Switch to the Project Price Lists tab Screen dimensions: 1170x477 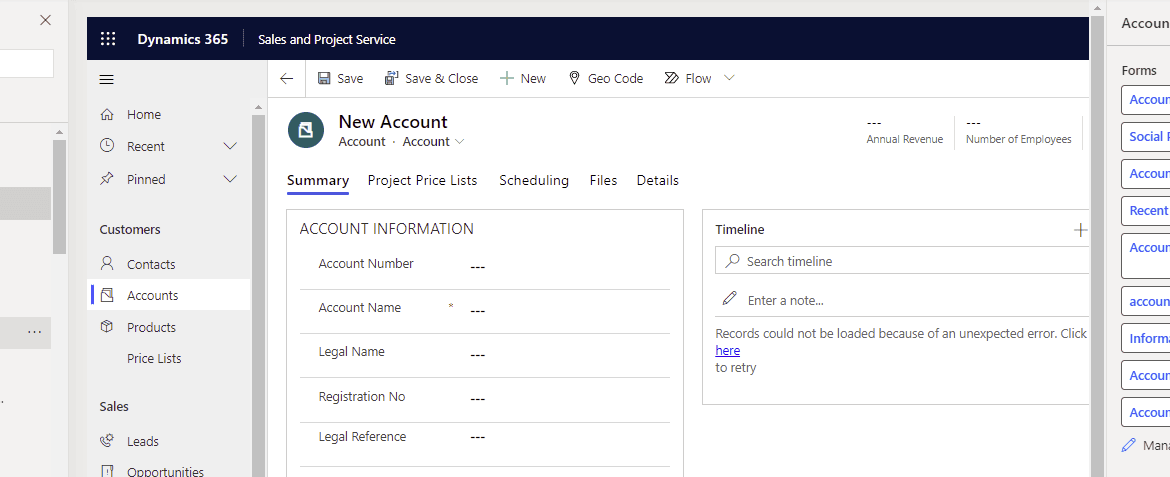(422, 181)
